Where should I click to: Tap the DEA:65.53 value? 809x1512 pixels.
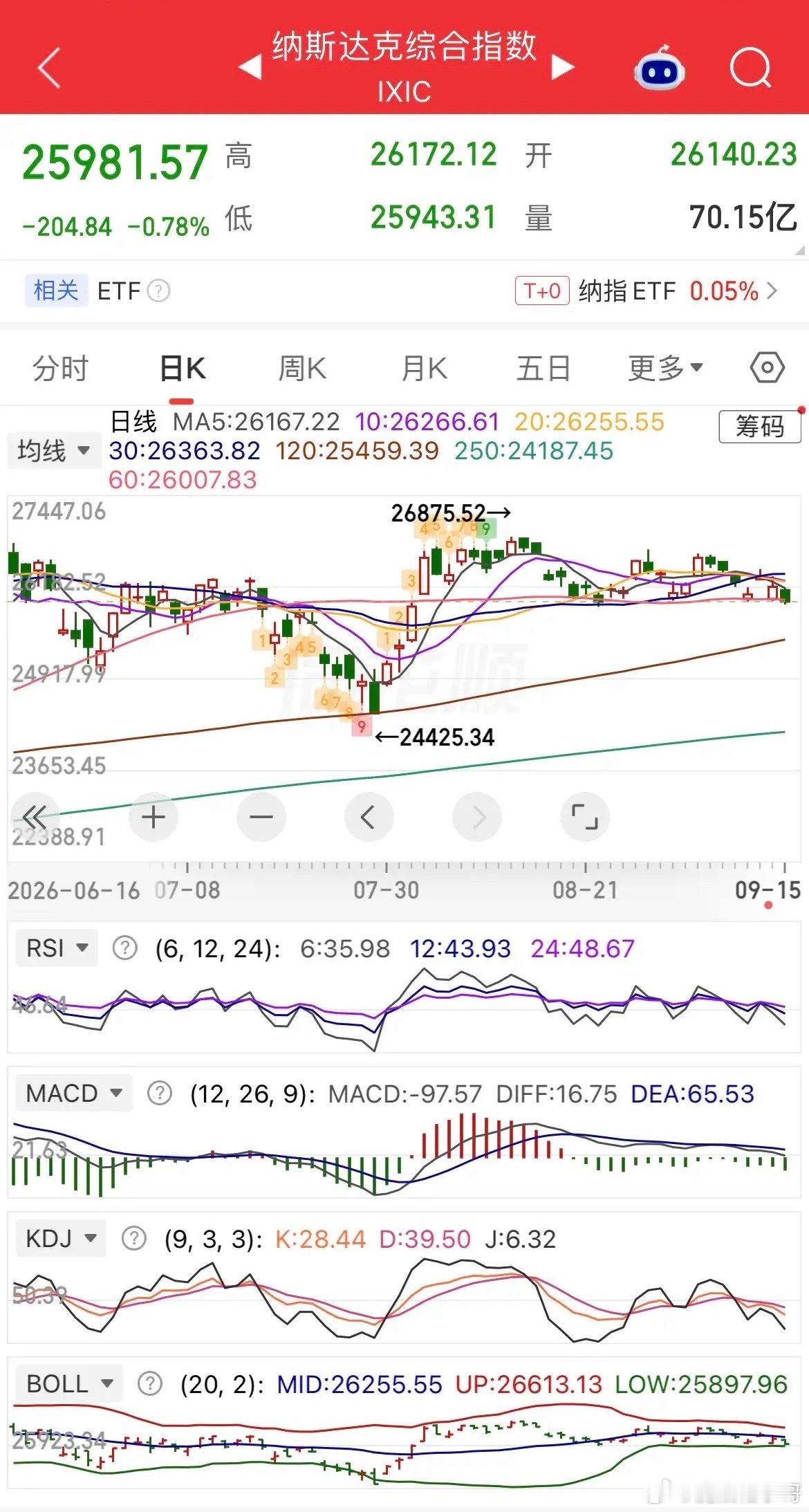coord(692,1094)
